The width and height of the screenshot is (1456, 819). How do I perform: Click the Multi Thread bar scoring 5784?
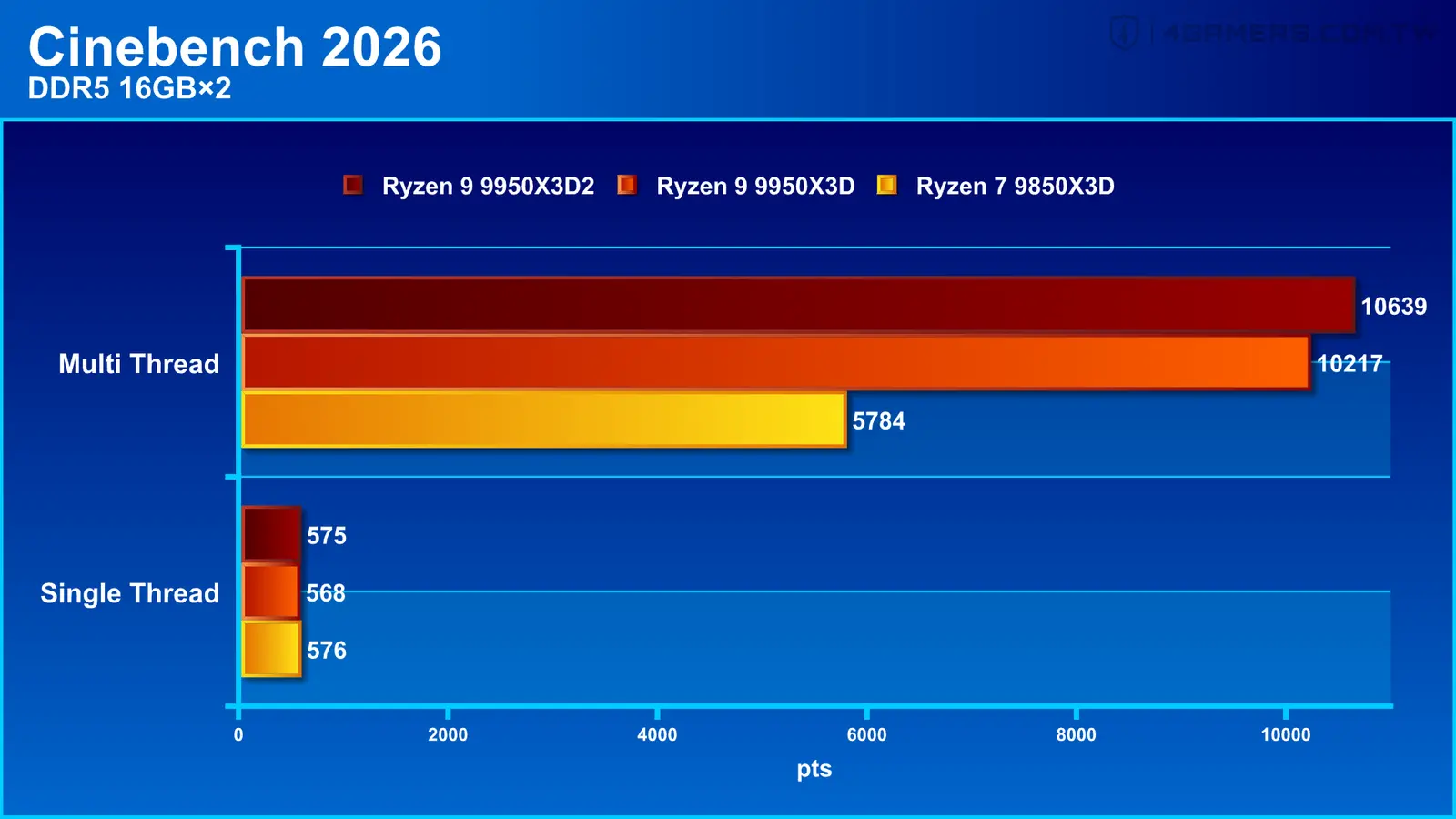click(544, 420)
